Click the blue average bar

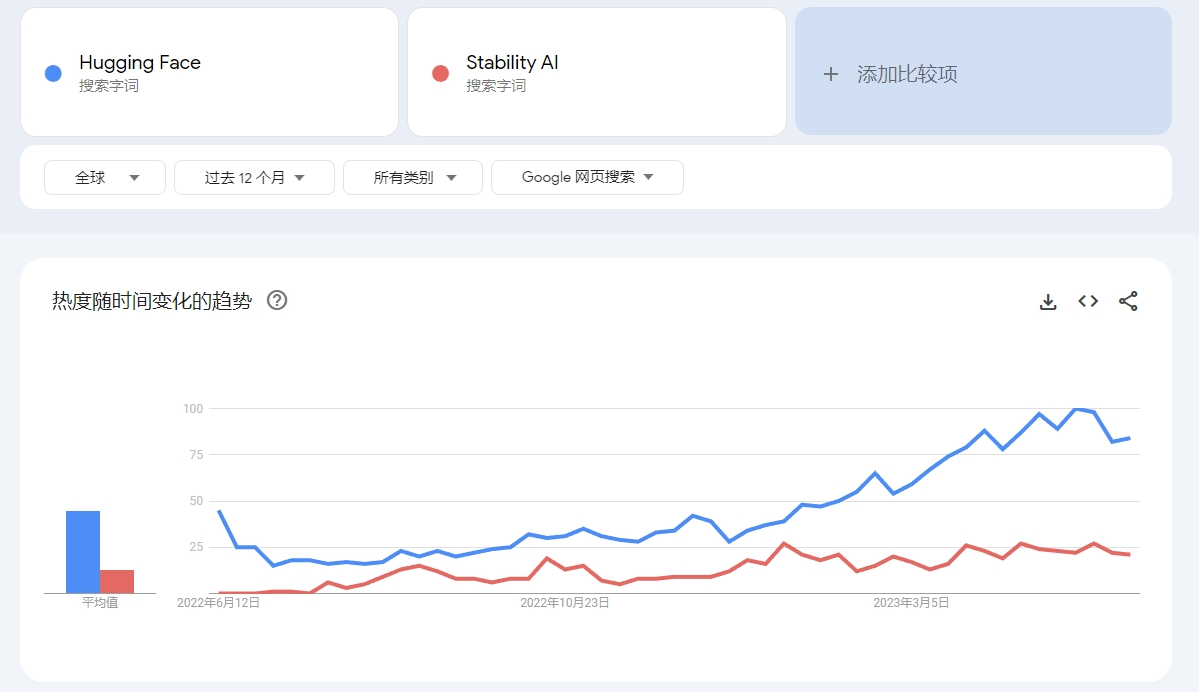pos(83,552)
